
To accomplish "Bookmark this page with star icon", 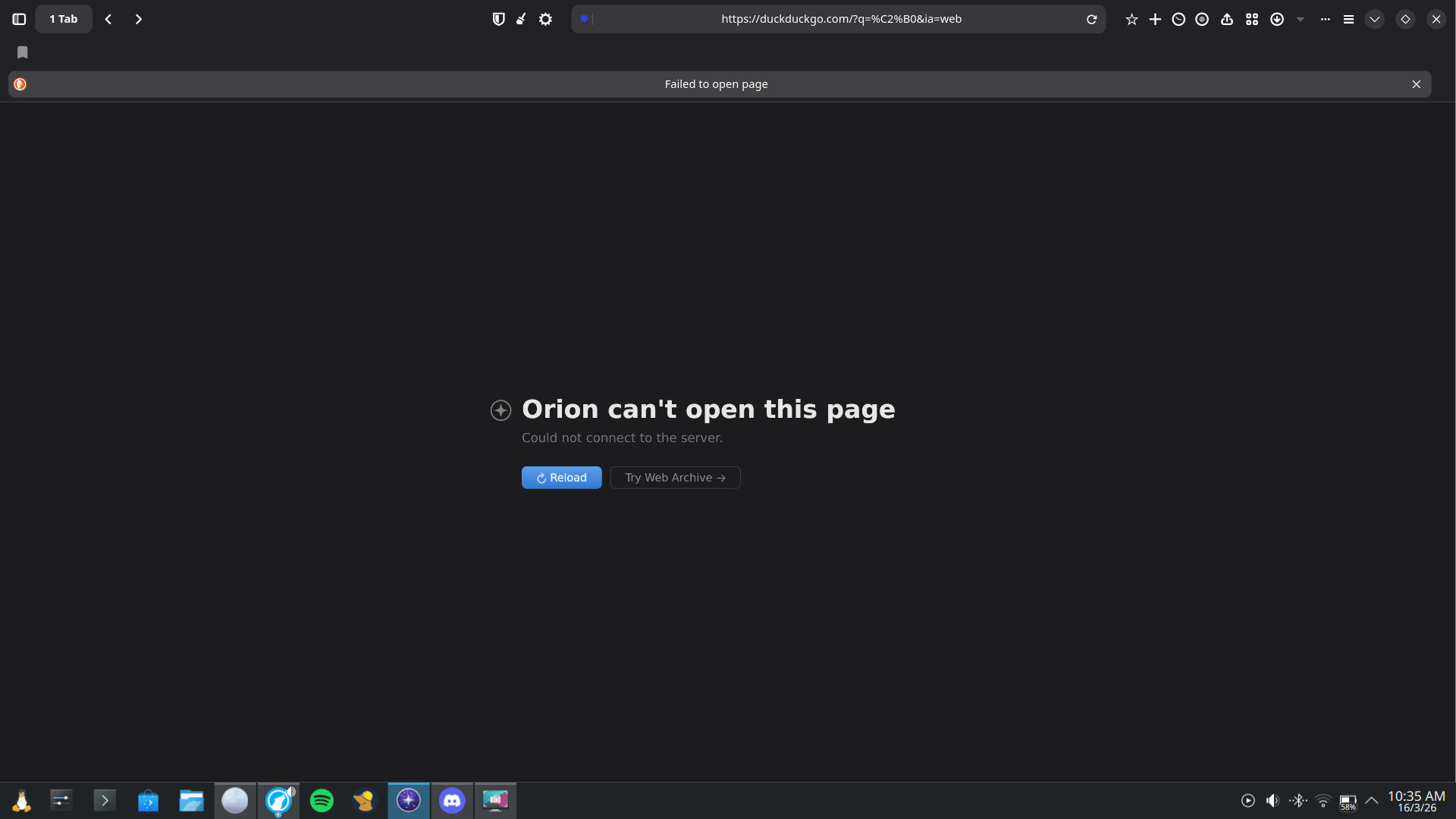I will (1131, 19).
